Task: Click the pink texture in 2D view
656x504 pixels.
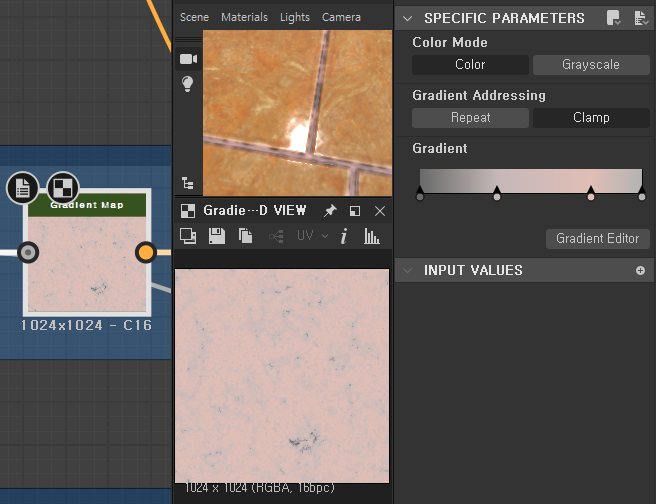Action: coord(282,376)
